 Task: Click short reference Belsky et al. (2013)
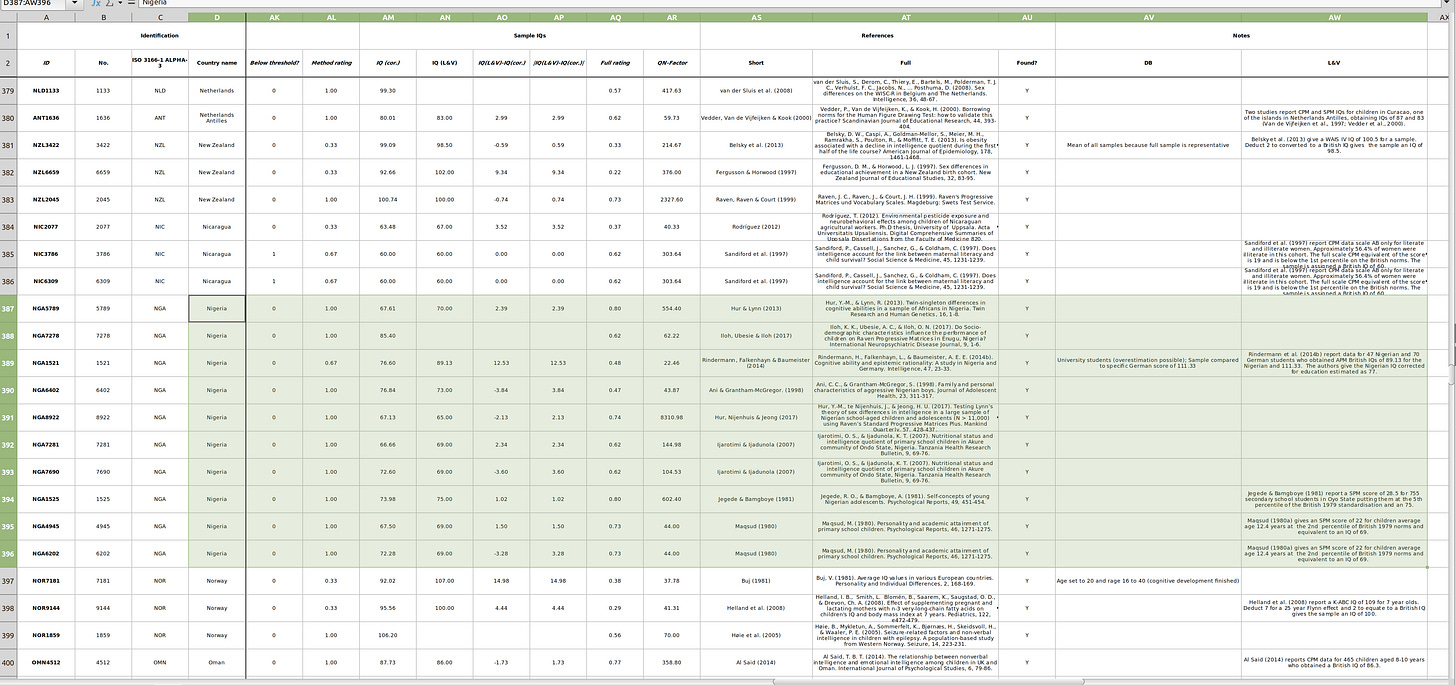[756, 145]
